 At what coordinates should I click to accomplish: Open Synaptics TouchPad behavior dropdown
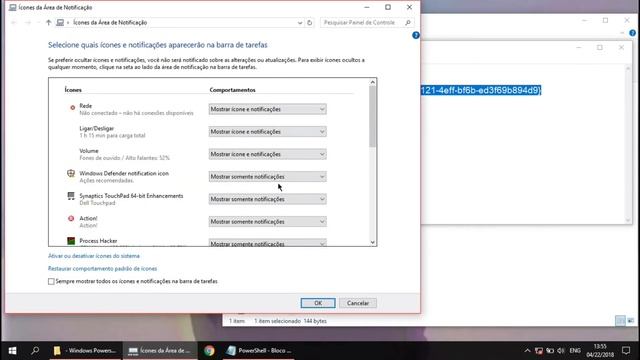(x=267, y=199)
